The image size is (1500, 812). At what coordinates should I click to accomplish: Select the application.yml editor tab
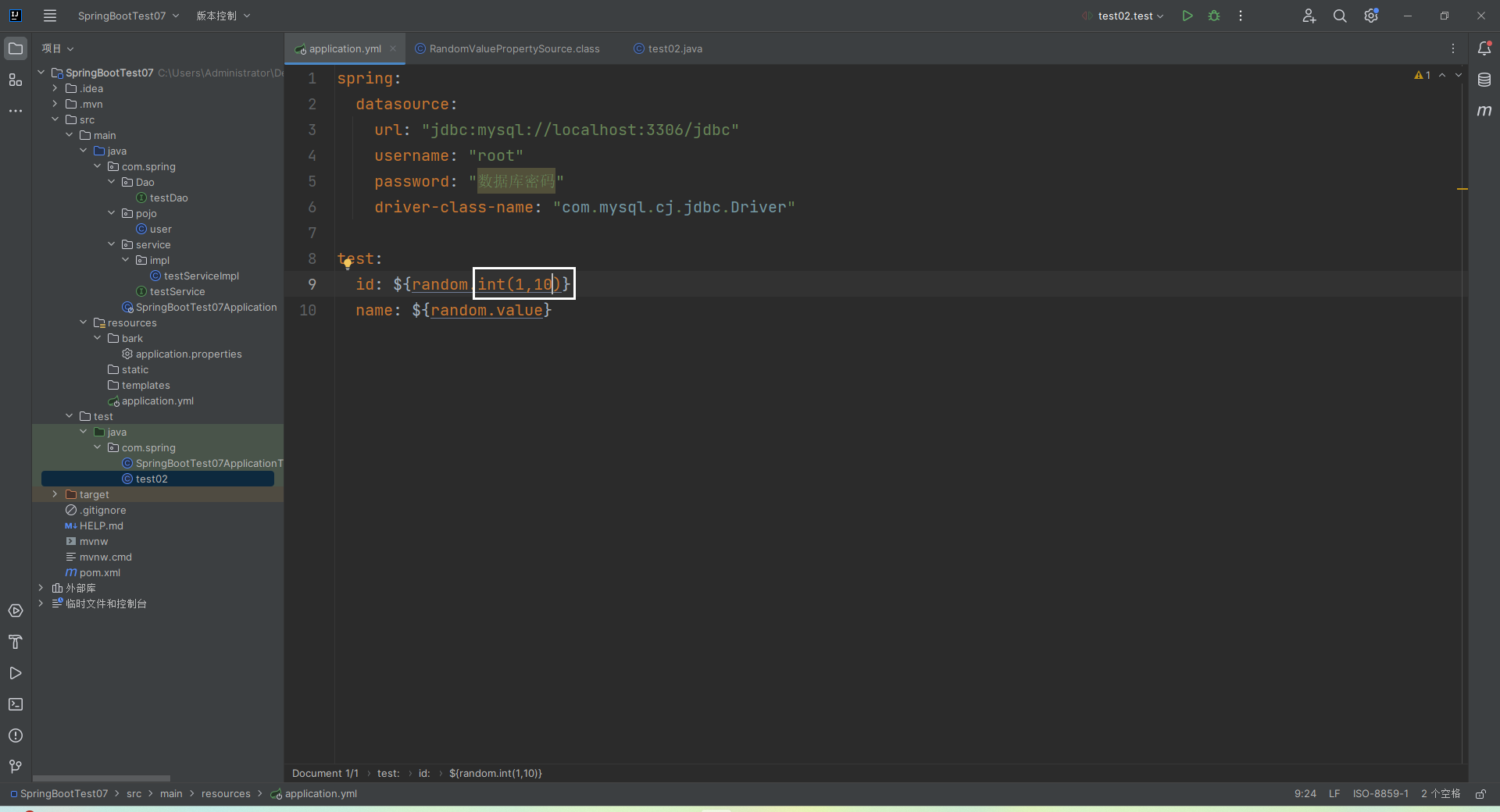click(x=345, y=48)
